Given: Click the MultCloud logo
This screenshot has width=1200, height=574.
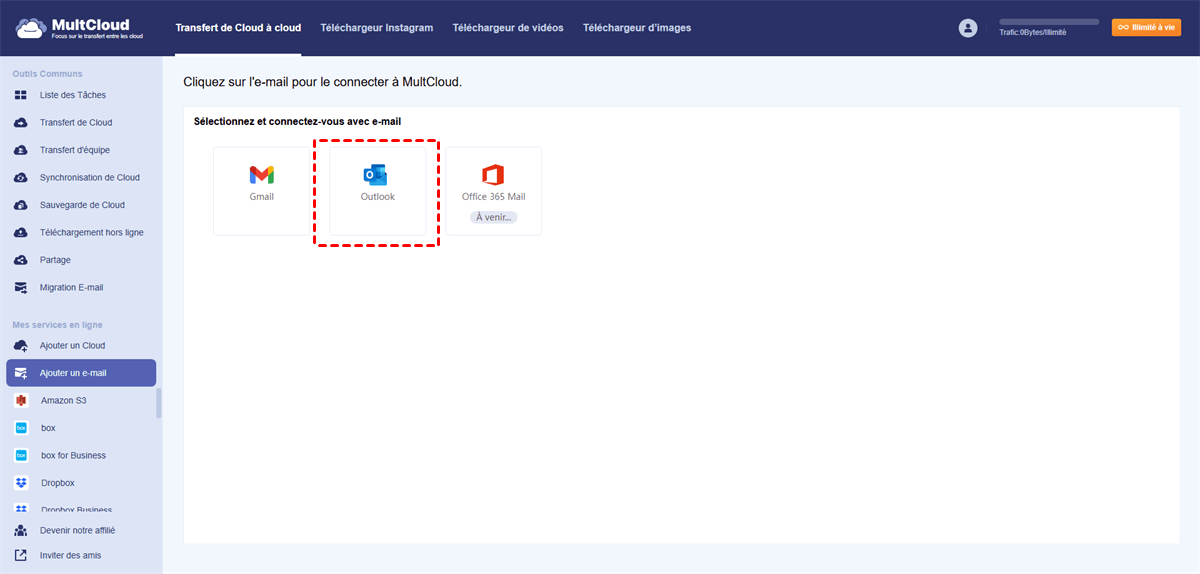Looking at the screenshot, I should click(79, 28).
